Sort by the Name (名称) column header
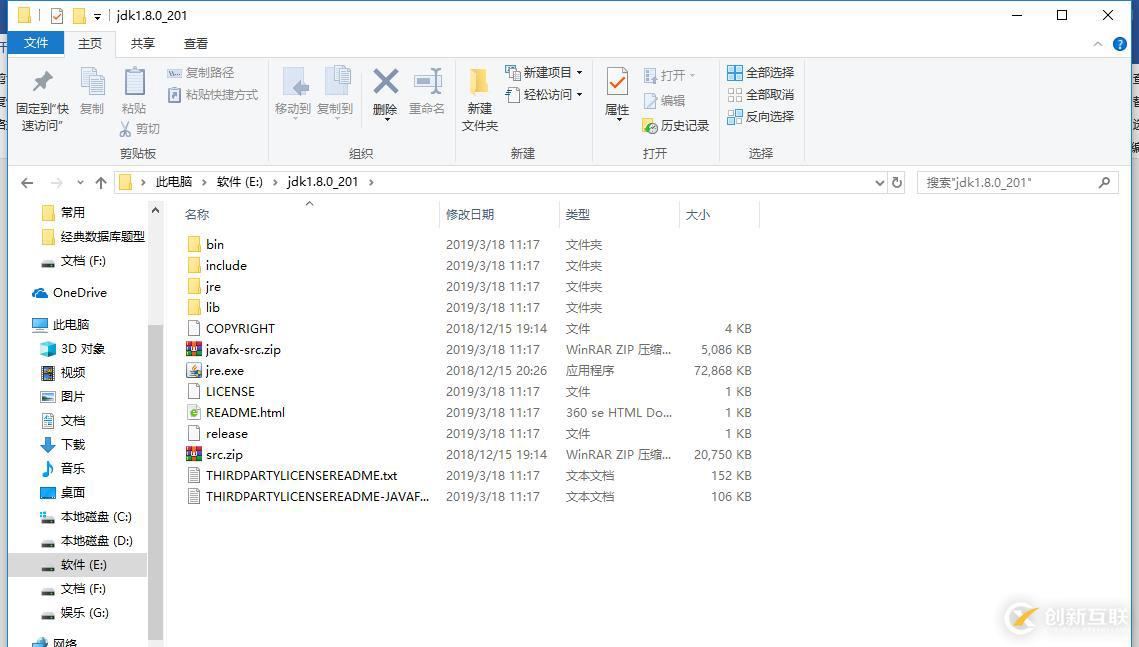 197,214
